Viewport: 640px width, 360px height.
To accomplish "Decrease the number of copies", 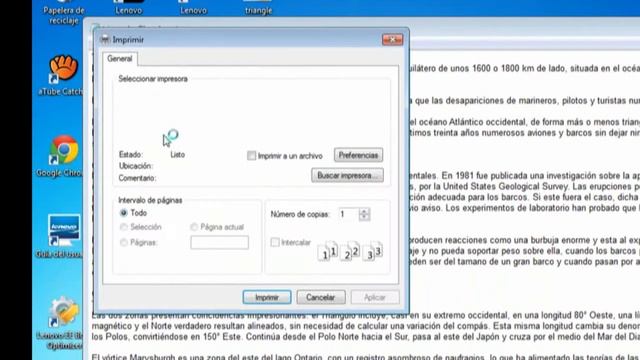I will [x=364, y=218].
